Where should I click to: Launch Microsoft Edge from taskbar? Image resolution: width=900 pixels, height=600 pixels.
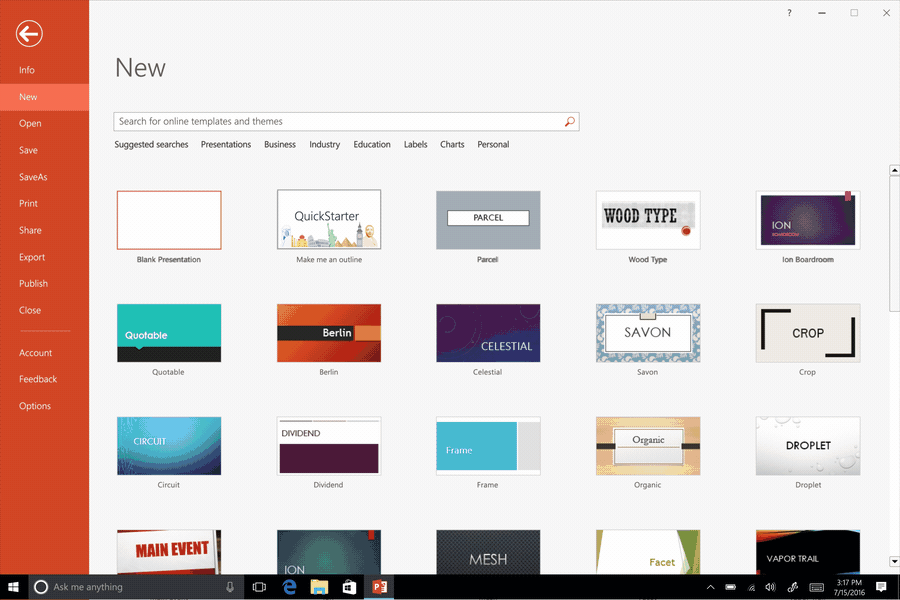tap(290, 587)
